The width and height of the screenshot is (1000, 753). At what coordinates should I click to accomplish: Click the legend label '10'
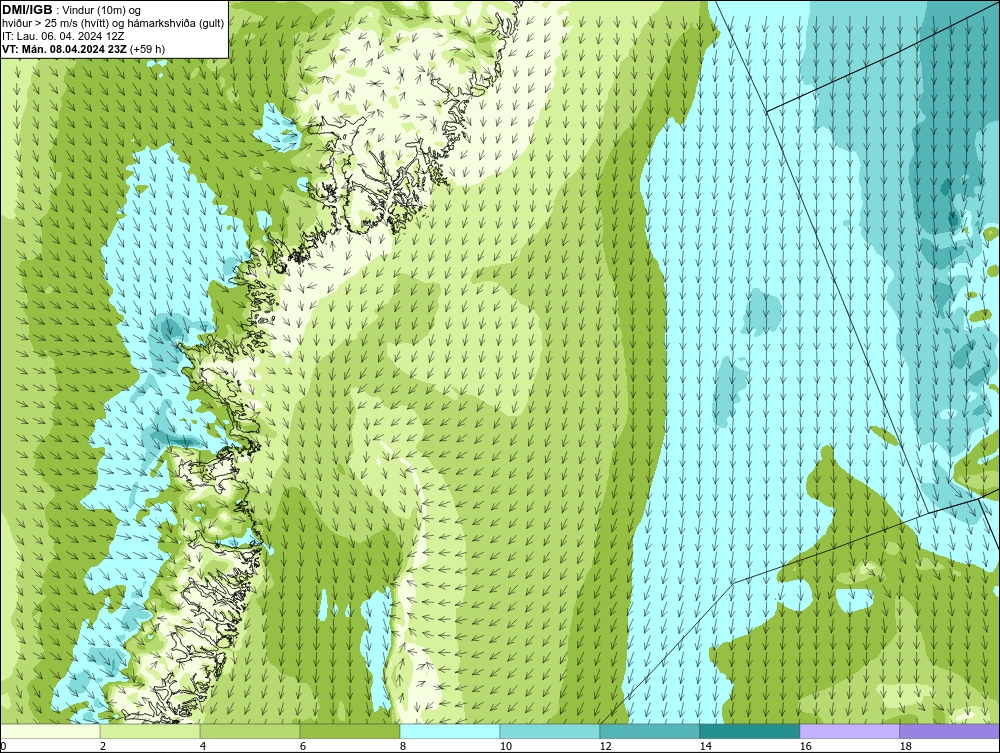pyautogui.click(x=505, y=746)
